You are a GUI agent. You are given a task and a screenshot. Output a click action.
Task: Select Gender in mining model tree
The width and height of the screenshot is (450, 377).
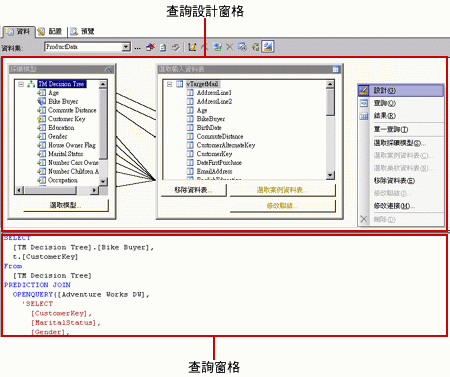tap(58, 136)
